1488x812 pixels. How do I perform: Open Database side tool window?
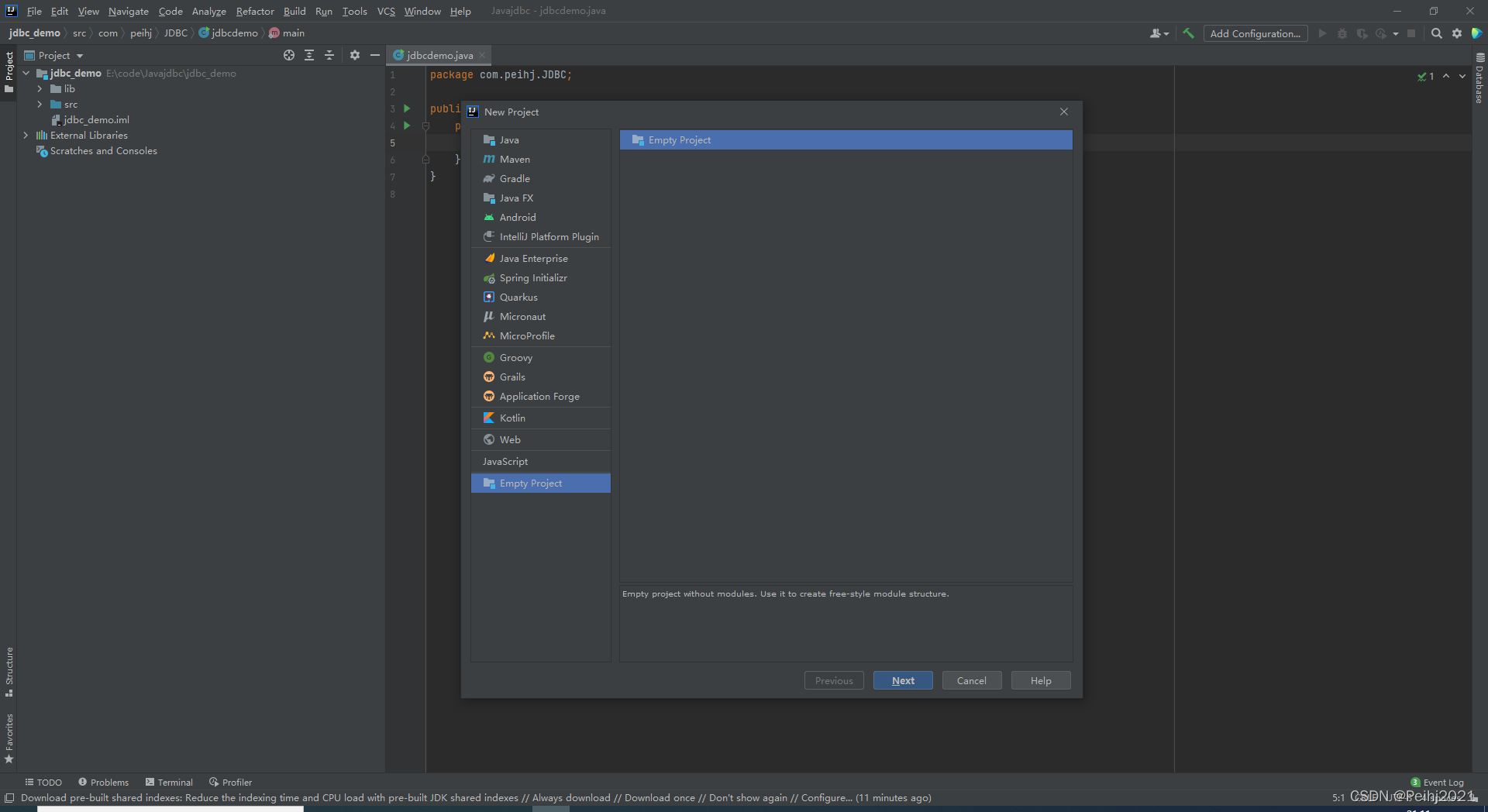[x=1479, y=77]
